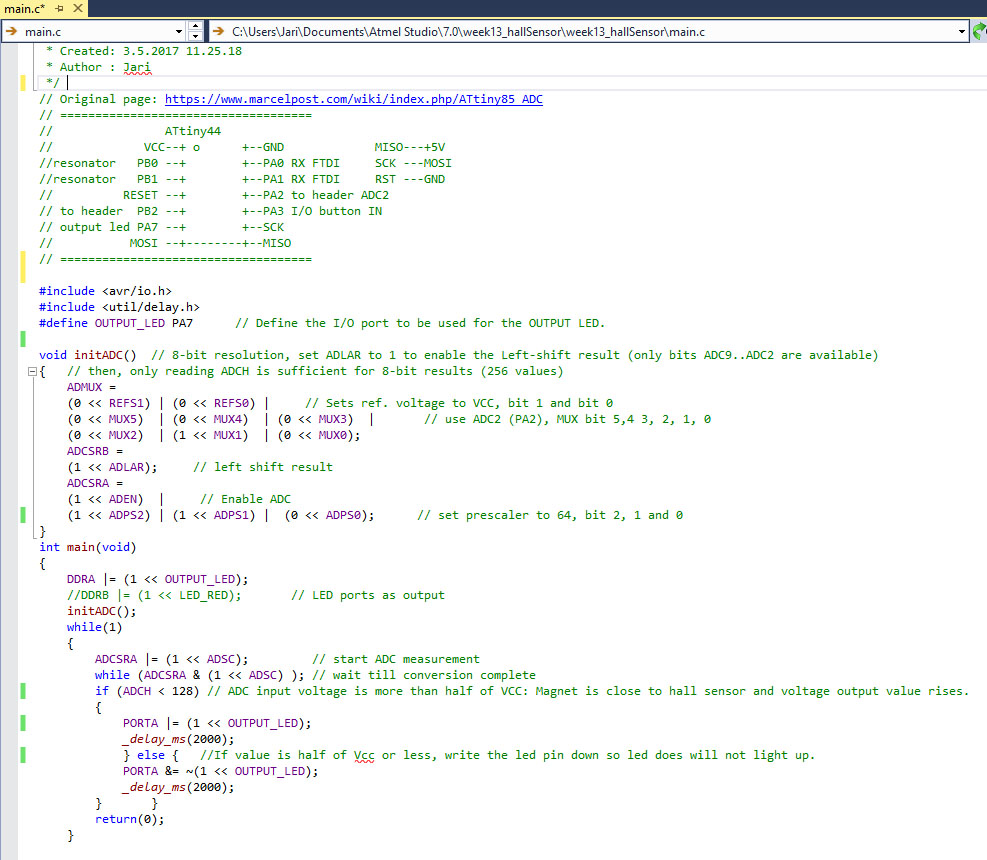Image resolution: width=987 pixels, height=860 pixels.
Task: Click on 'Author : Jari' comment
Action: click(104, 67)
